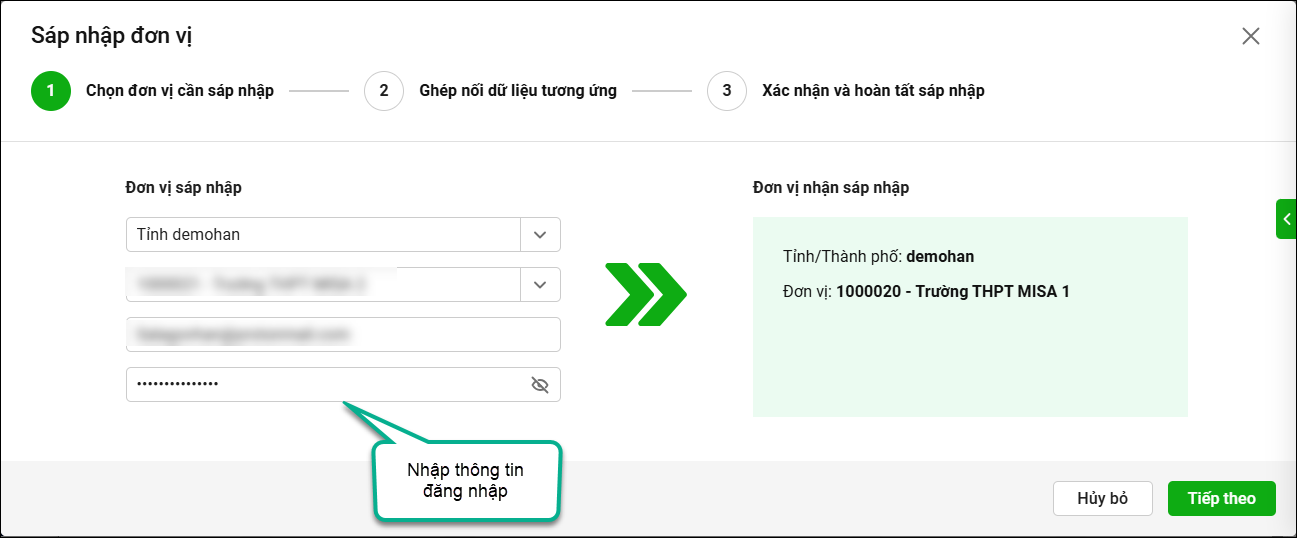Click the 1000020 - Trường THPT MISA 1 text
The height and width of the screenshot is (538, 1297).
pos(953,293)
